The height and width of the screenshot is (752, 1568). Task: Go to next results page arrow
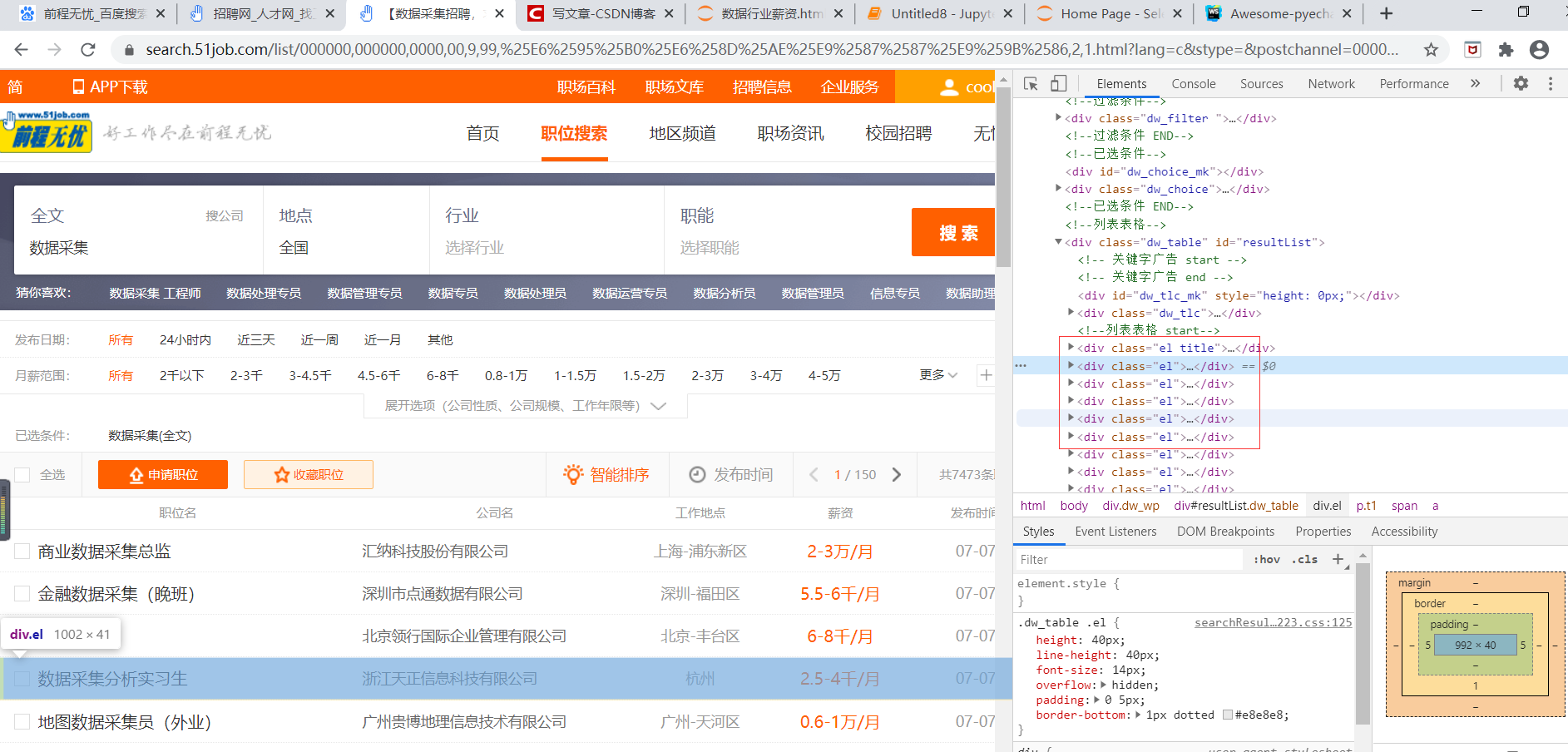tap(896, 474)
